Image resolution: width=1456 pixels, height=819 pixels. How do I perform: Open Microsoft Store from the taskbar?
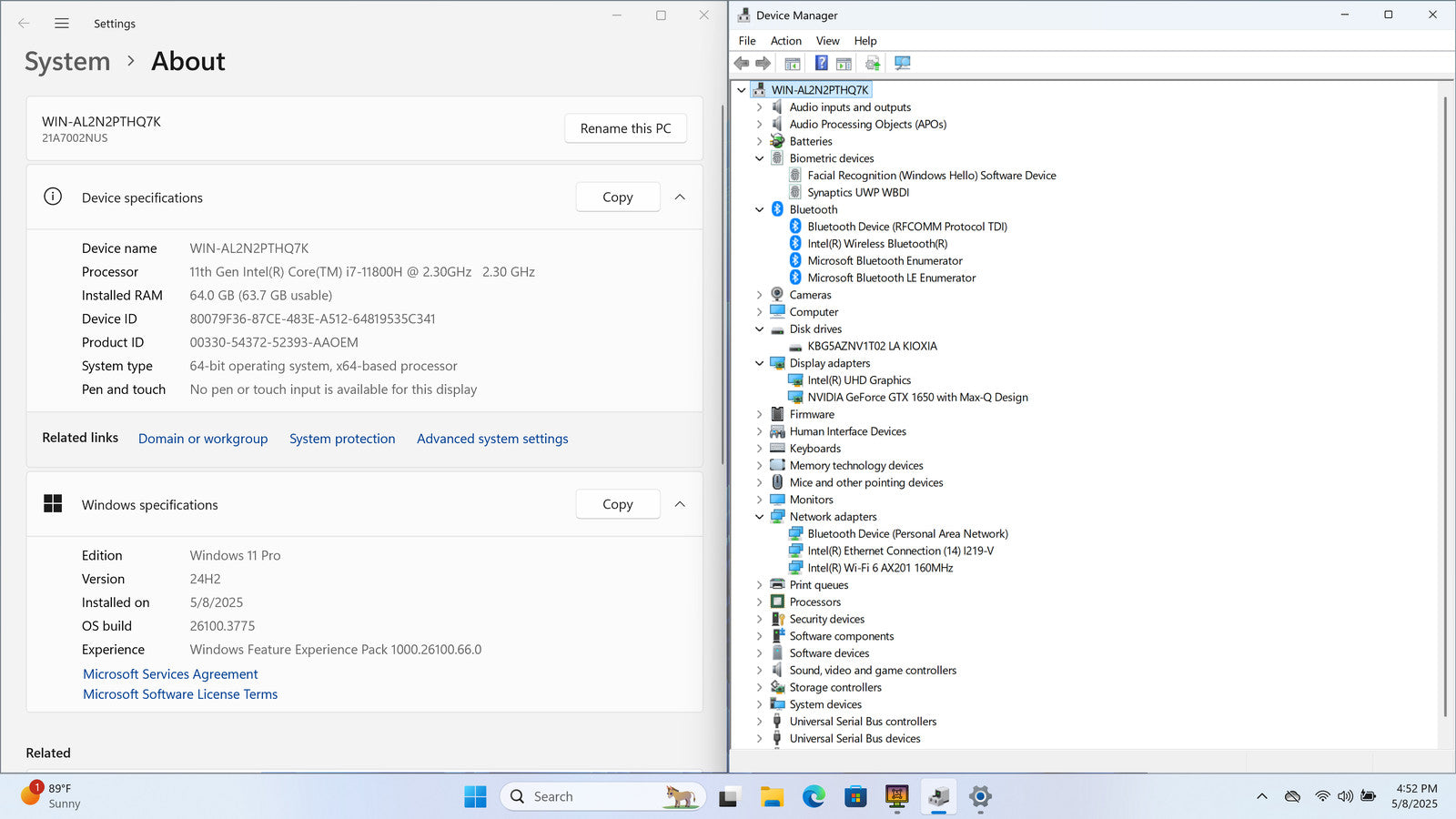tap(855, 796)
